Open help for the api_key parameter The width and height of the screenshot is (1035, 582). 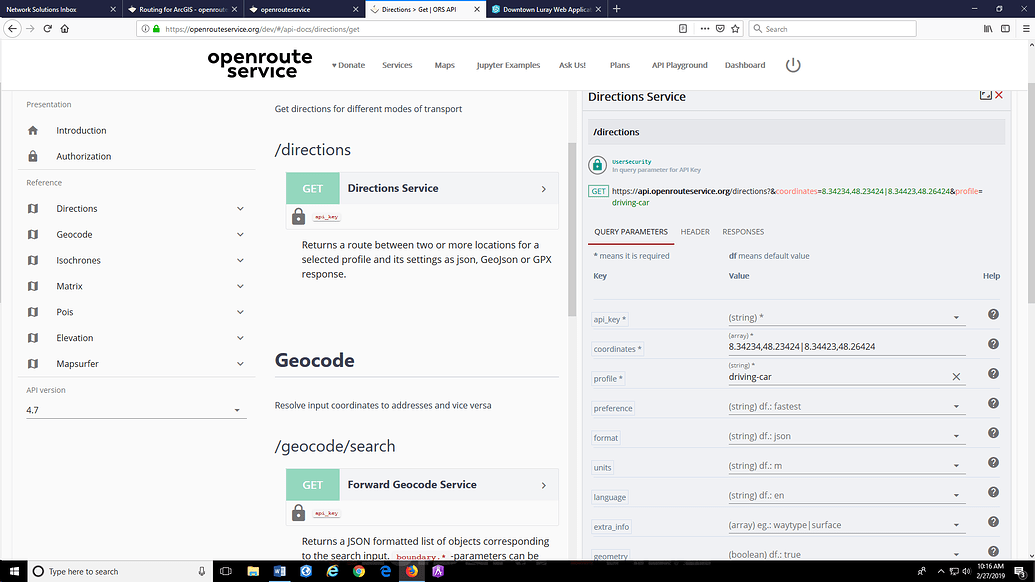(993, 315)
